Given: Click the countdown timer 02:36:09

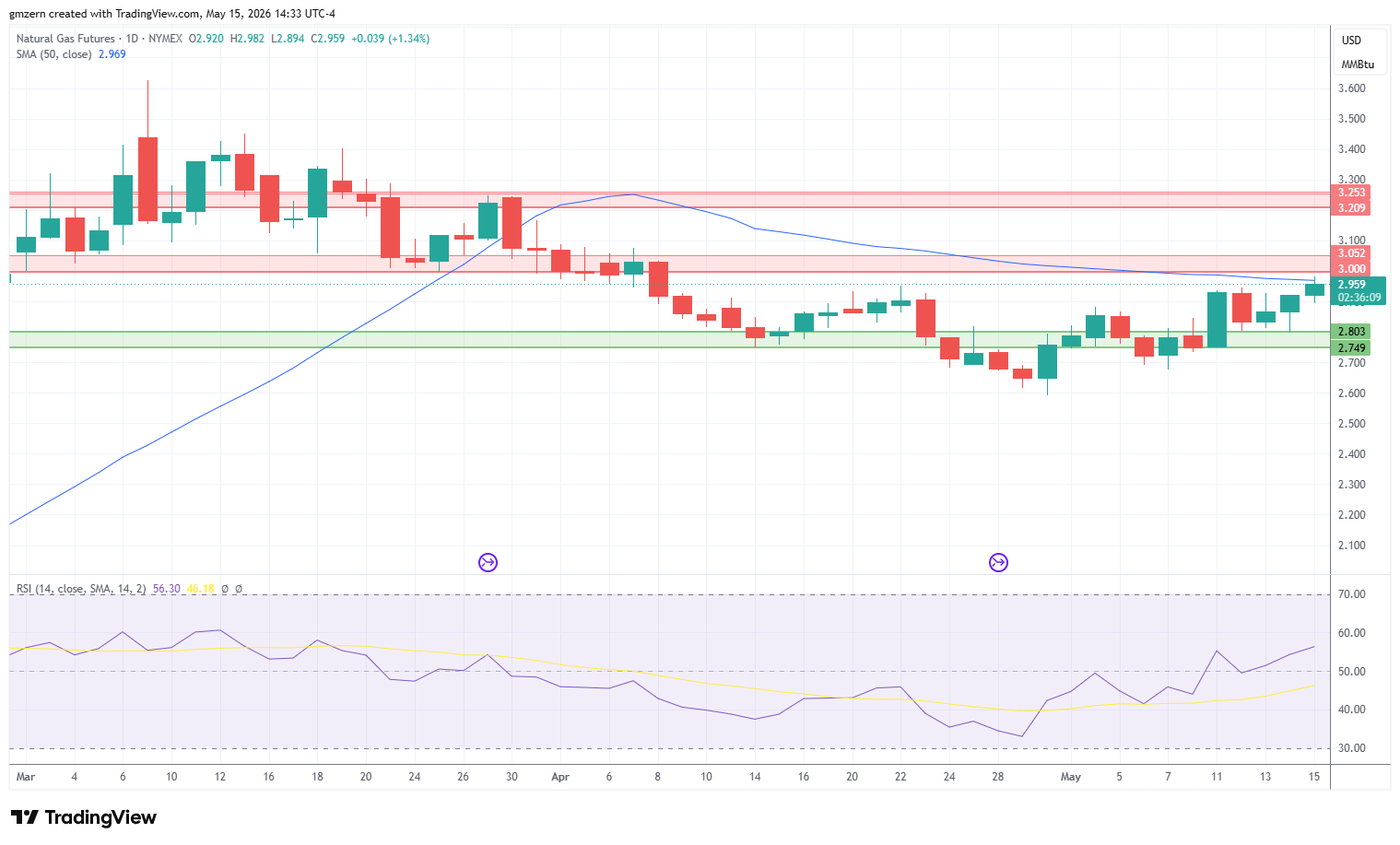Looking at the screenshot, I should tap(1359, 298).
